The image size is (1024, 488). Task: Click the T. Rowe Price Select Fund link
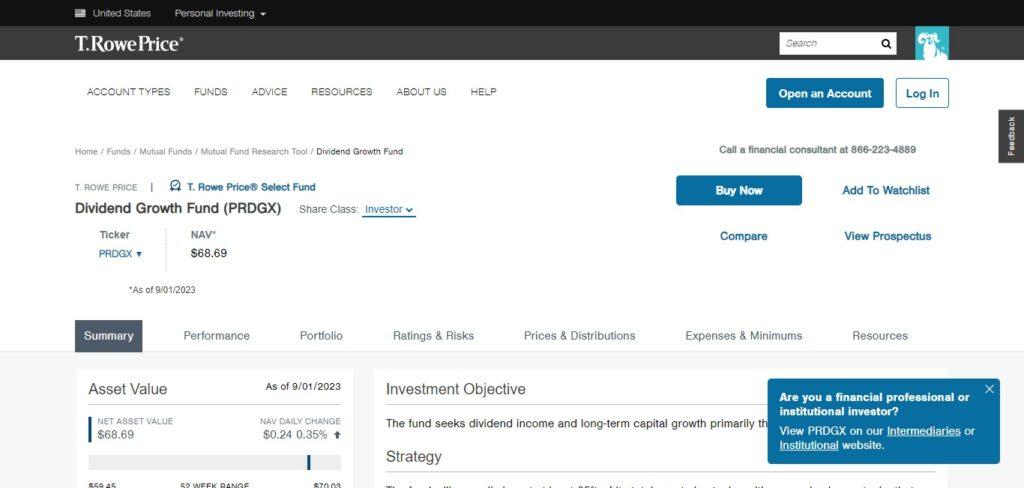coord(251,187)
